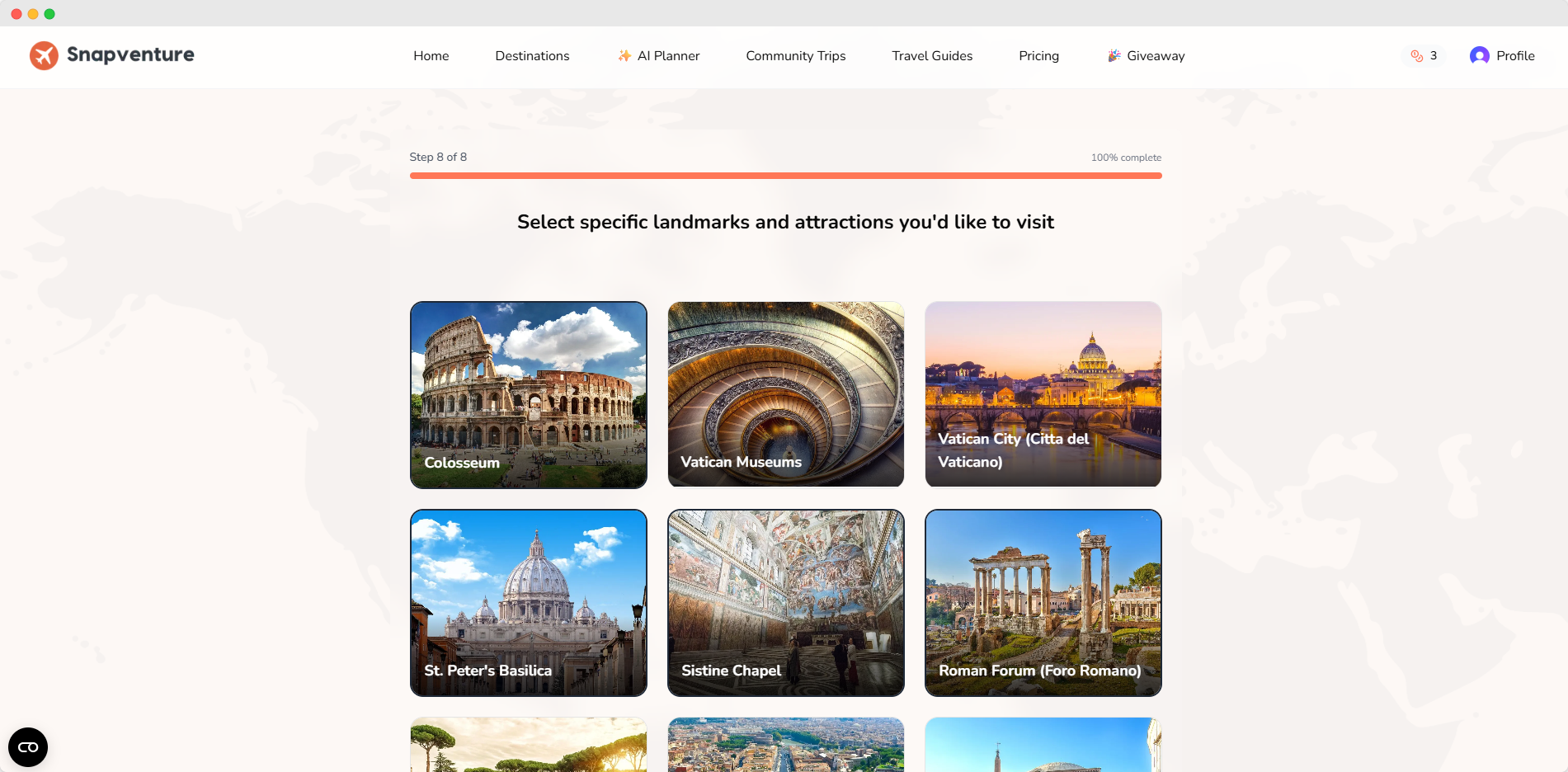Click the party popper Giveaway icon
Image resolution: width=1568 pixels, height=772 pixels.
click(x=1114, y=55)
